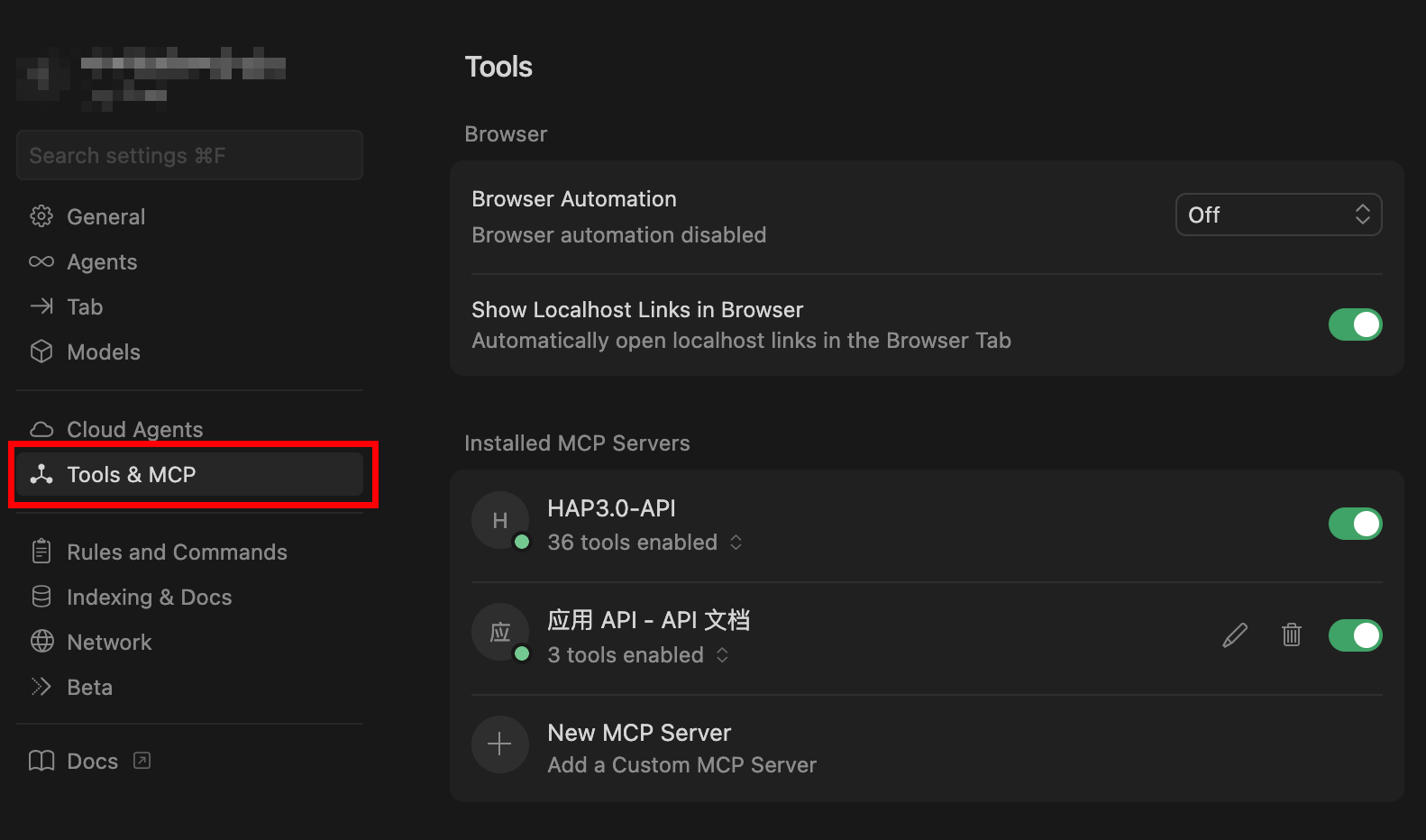Disable the HAP3.0-API server toggle
This screenshot has width=1426, height=840.
coord(1354,524)
